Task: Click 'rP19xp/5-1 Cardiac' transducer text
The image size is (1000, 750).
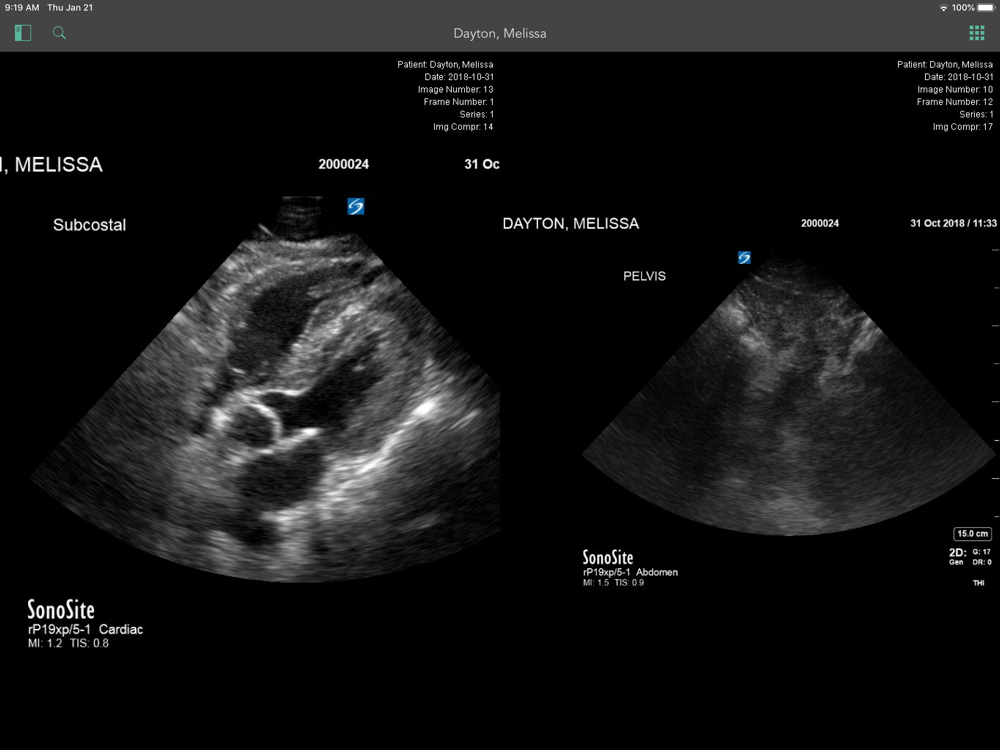Action: coord(85,629)
